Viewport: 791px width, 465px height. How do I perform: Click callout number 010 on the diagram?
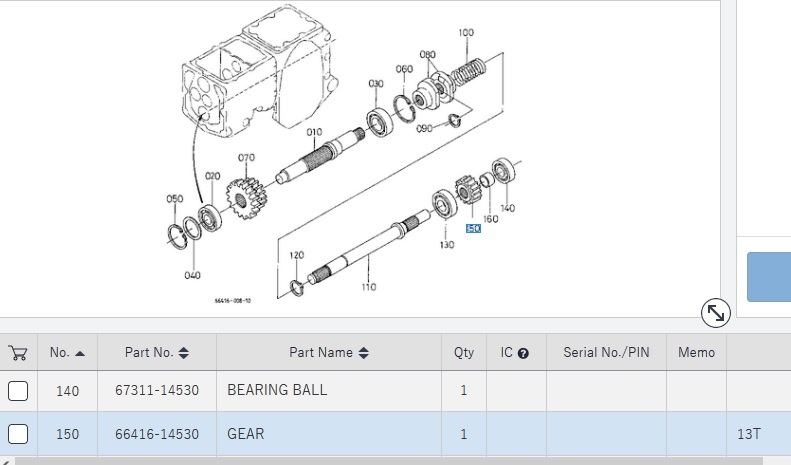[x=314, y=132]
